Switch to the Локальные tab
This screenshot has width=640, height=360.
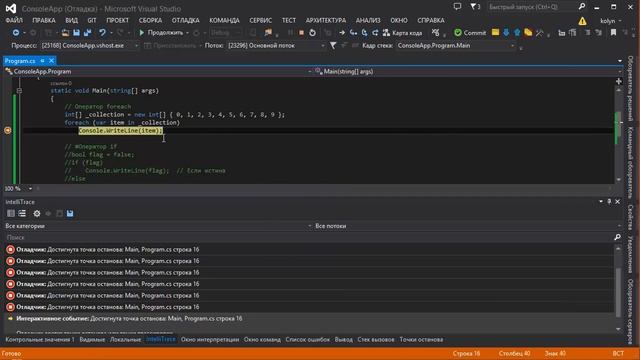coord(125,340)
